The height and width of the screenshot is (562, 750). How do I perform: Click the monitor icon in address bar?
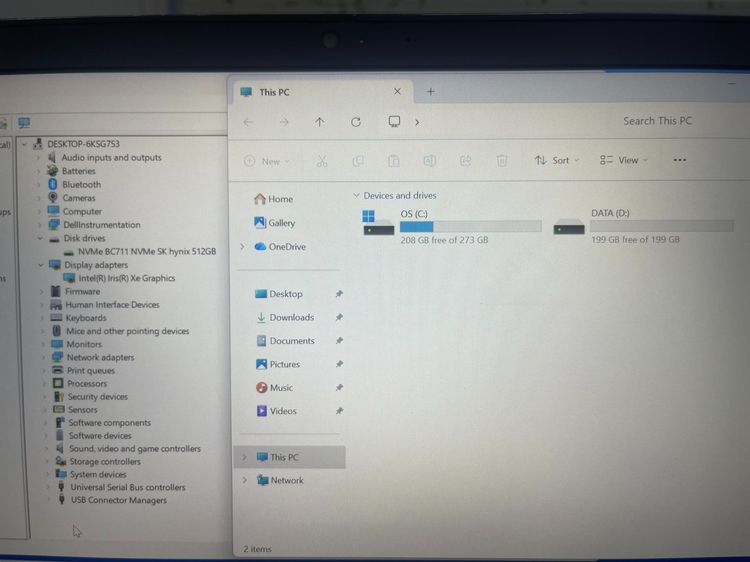click(x=394, y=121)
